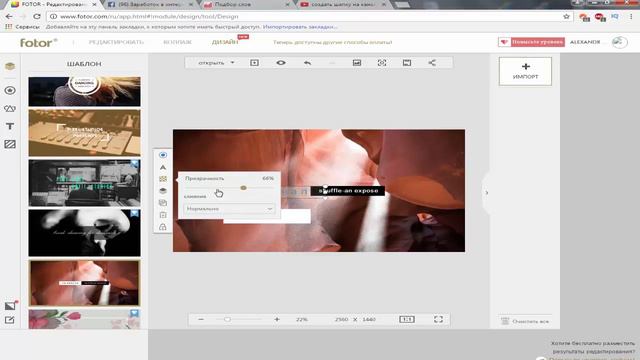
Task: Open the browser three-dot menu
Action: coord(631,17)
